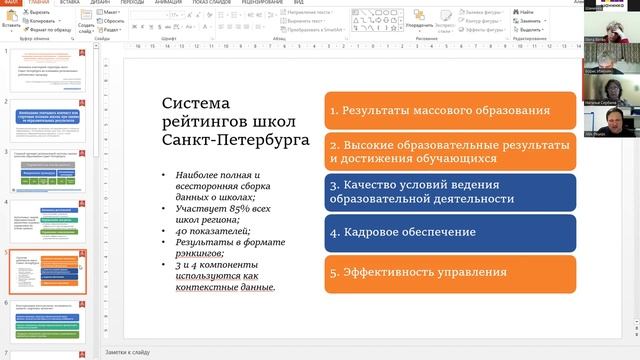Screen dimensions: 640x360
Task: Select slide 1 thumbnail
Action: [48, 70]
